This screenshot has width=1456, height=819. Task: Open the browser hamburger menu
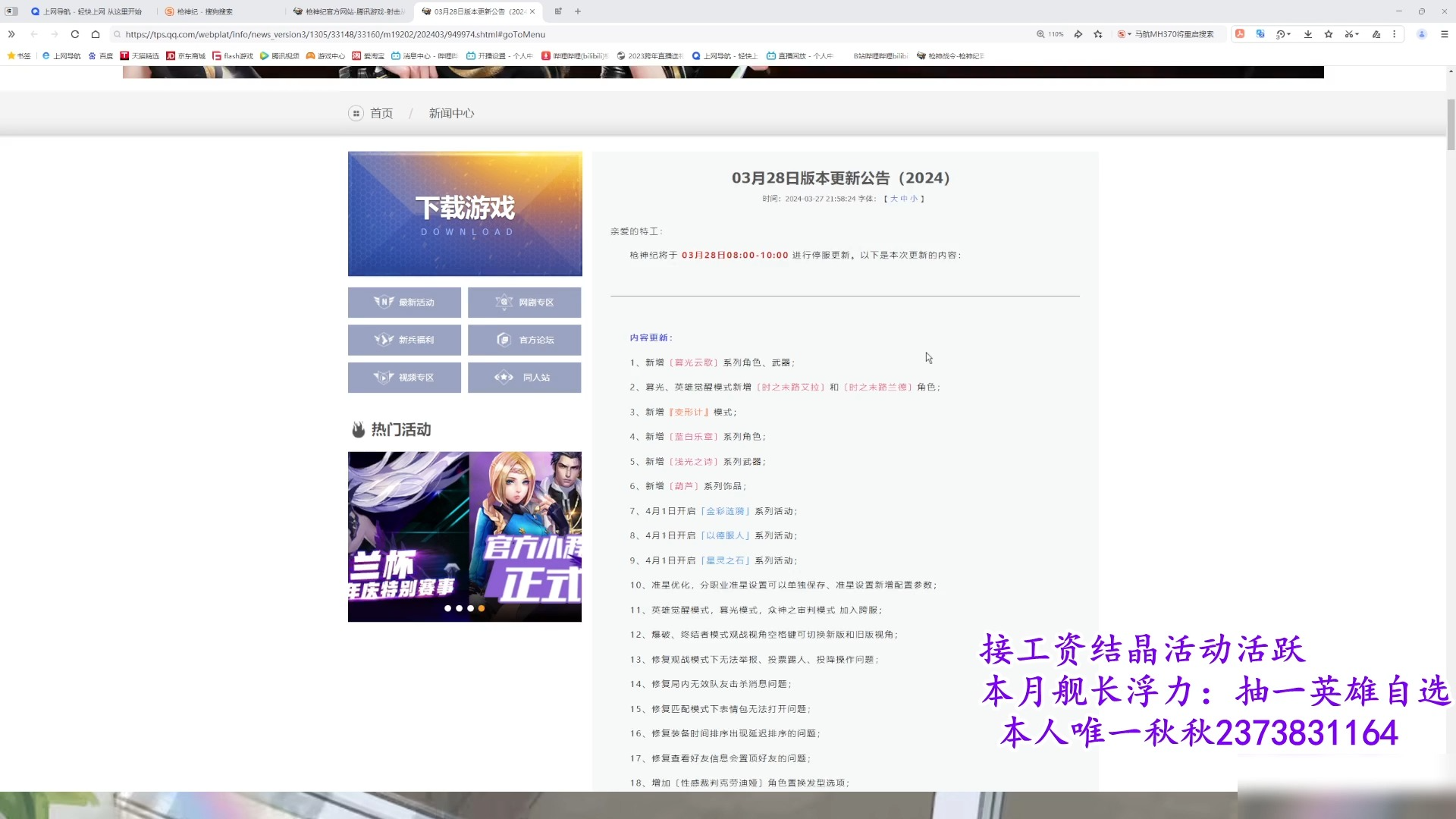tap(1444, 34)
